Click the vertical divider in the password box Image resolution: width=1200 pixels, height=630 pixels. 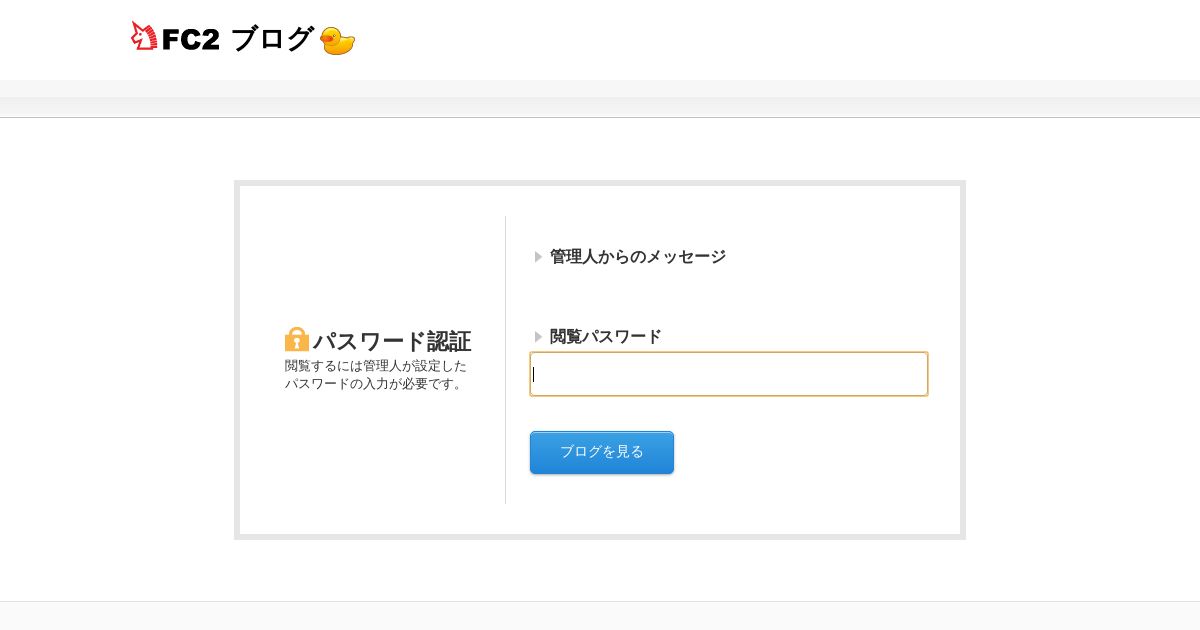[x=505, y=360]
